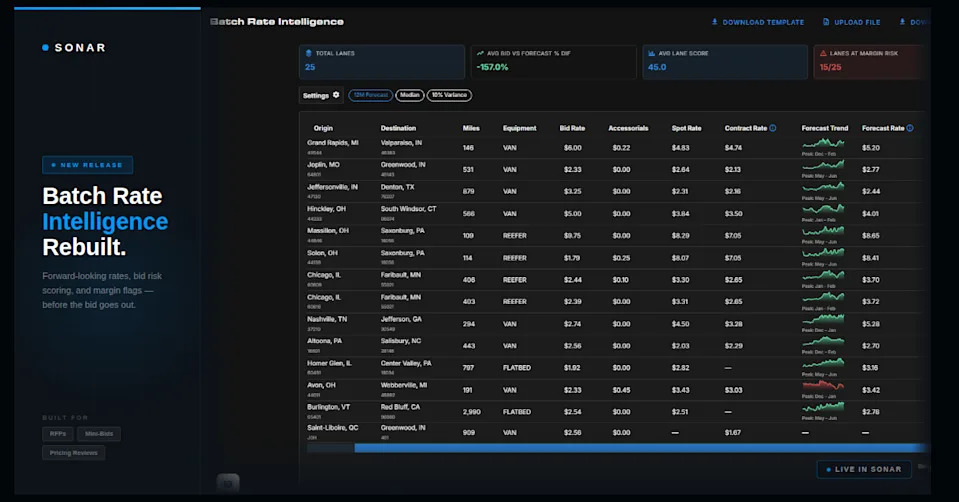The image size is (959, 502).
Task: Click the Total Lanes card icon
Action: 309,53
